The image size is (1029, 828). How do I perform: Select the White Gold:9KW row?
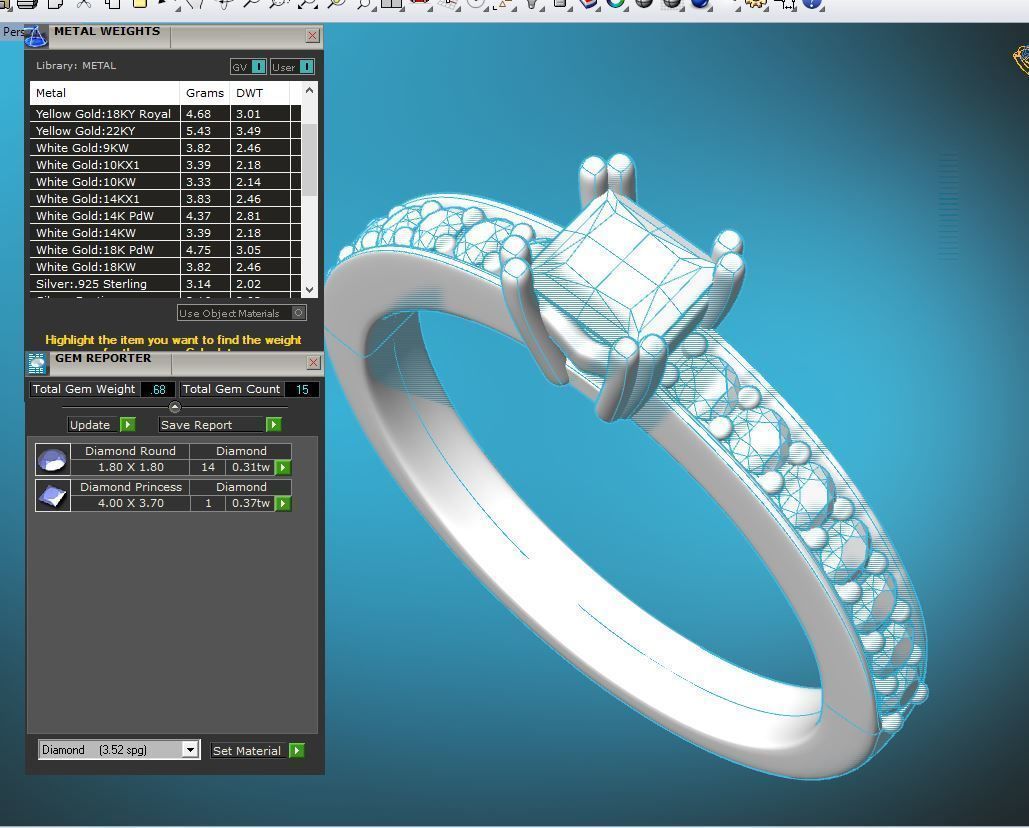(x=165, y=148)
